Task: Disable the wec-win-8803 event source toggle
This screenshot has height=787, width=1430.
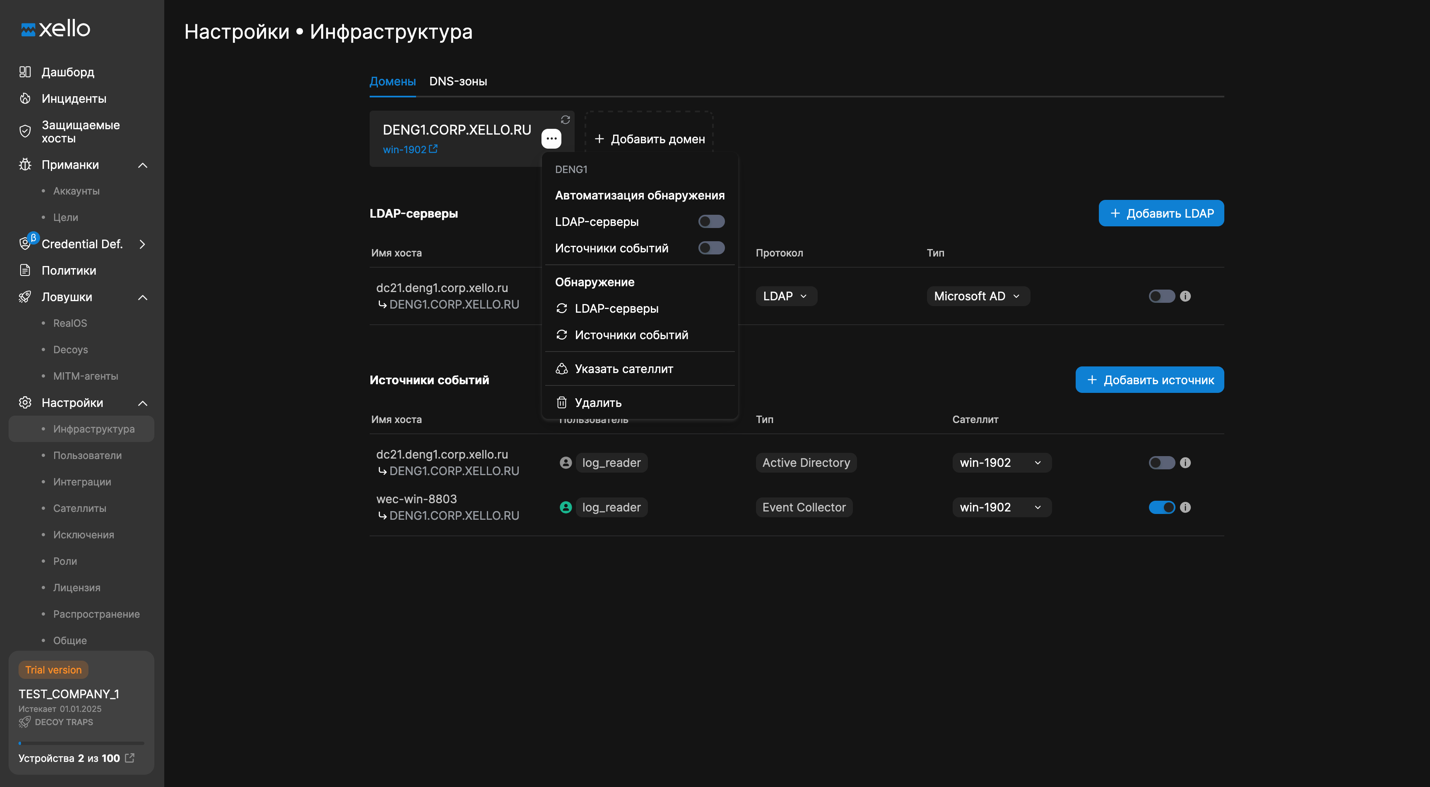Action: pos(1161,508)
